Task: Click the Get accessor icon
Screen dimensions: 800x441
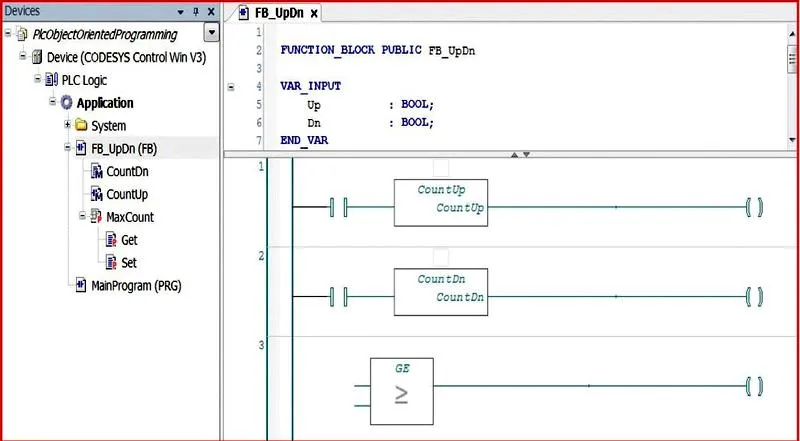Action: point(112,240)
